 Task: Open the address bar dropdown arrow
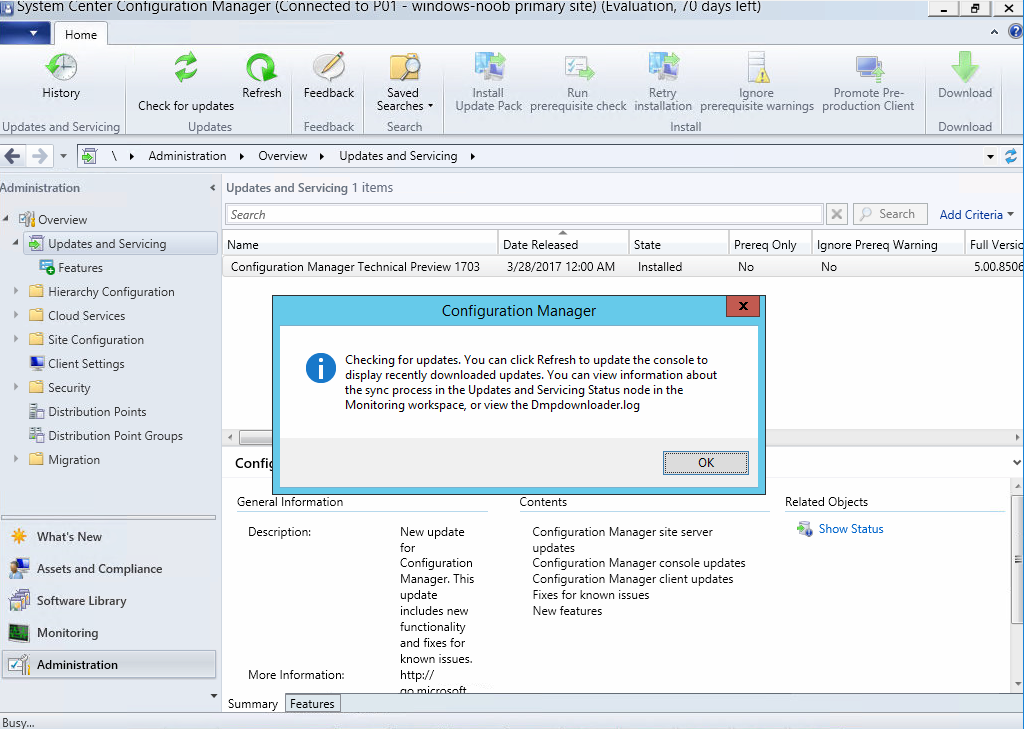[x=990, y=157]
